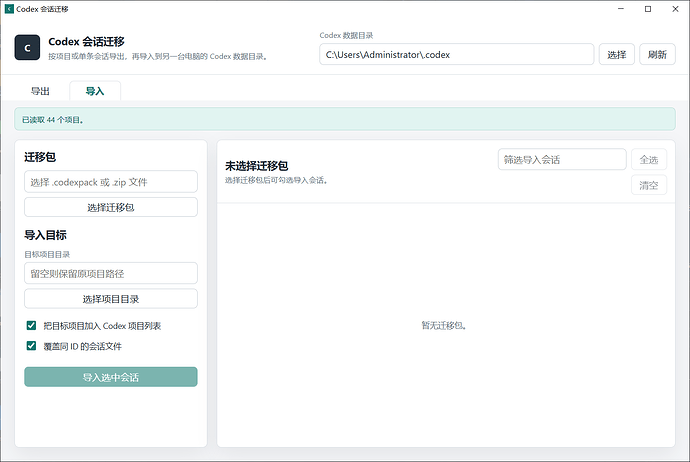
Task: Click the Codex app logo icon
Action: pyautogui.click(x=27, y=48)
